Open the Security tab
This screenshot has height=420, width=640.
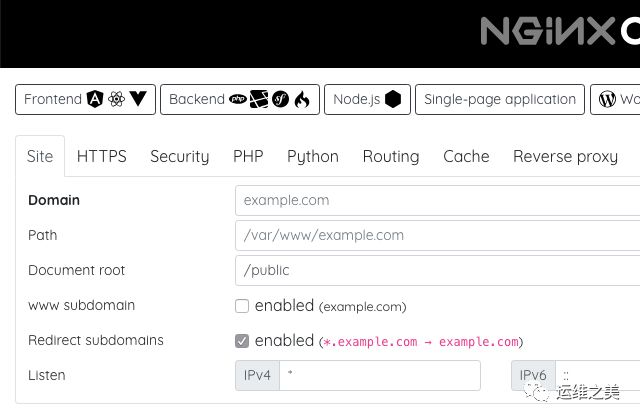click(180, 156)
